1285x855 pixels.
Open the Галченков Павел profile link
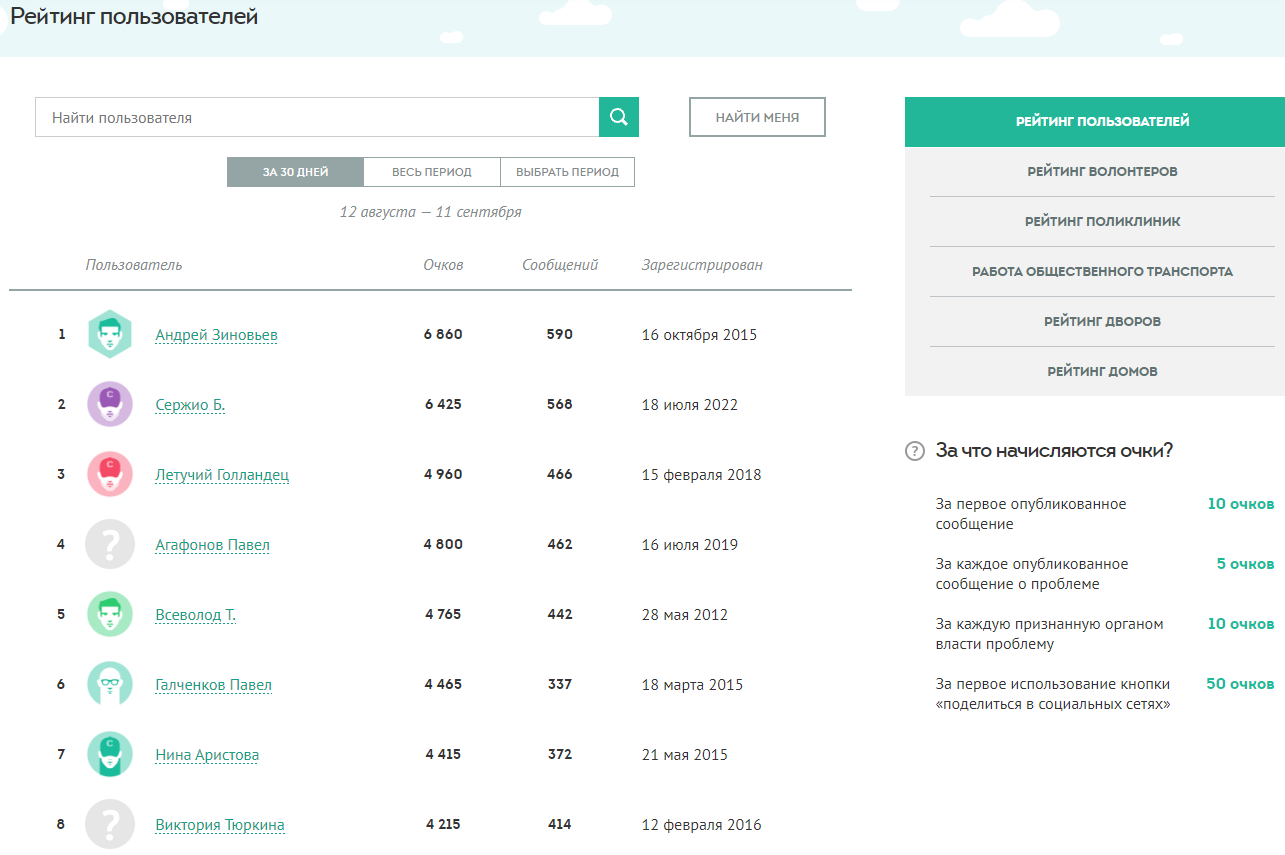pos(213,685)
